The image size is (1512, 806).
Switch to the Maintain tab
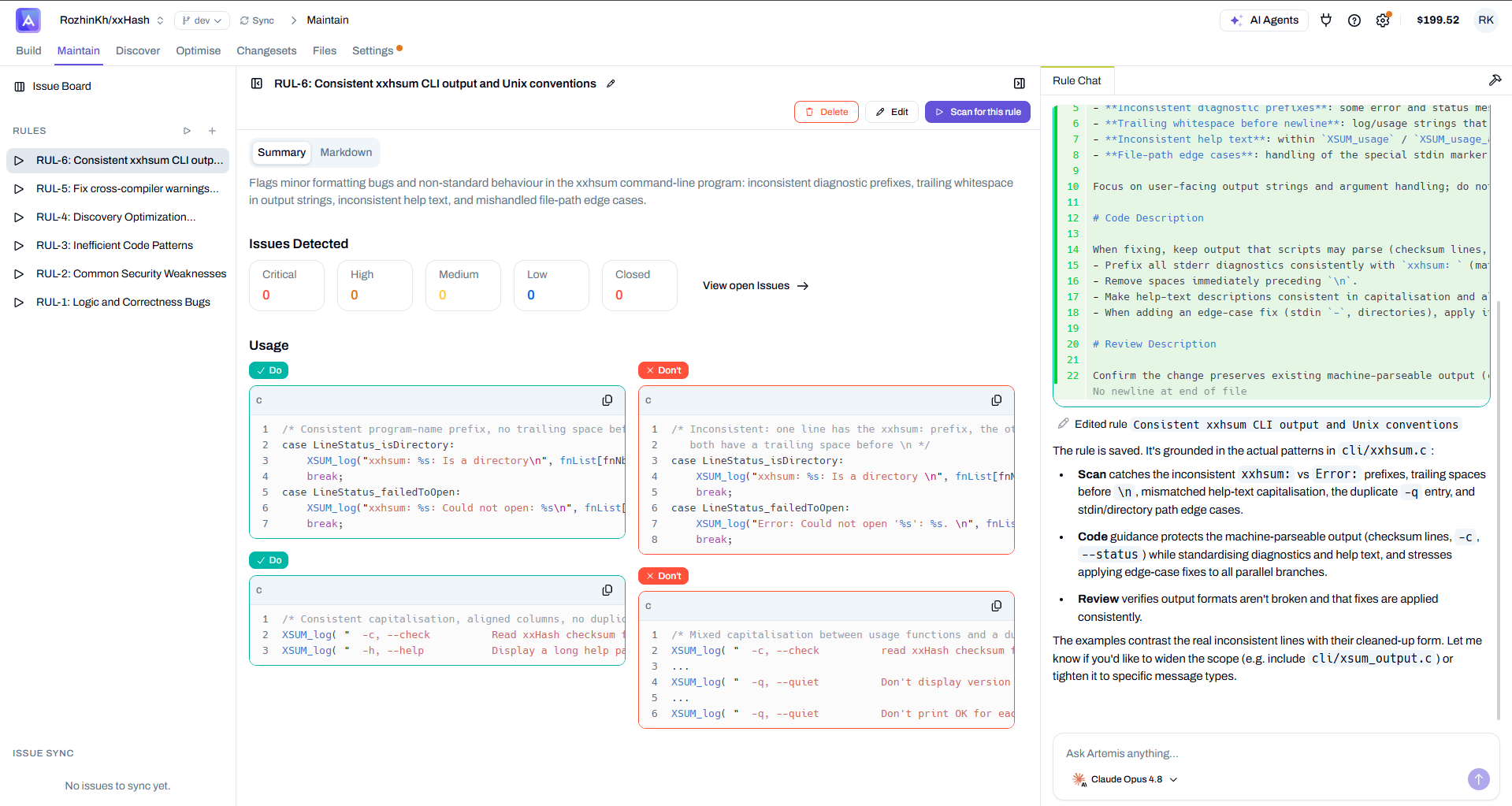pos(79,50)
